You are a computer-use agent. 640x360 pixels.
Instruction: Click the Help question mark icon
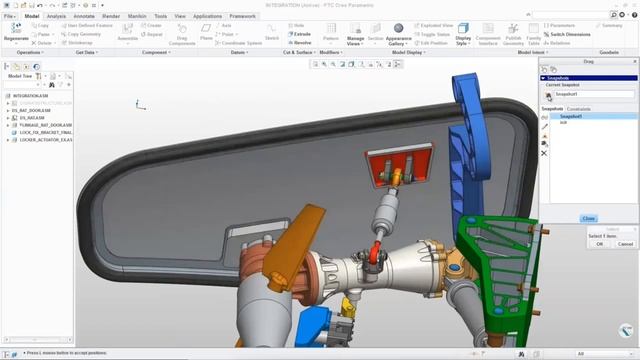(x=635, y=15)
